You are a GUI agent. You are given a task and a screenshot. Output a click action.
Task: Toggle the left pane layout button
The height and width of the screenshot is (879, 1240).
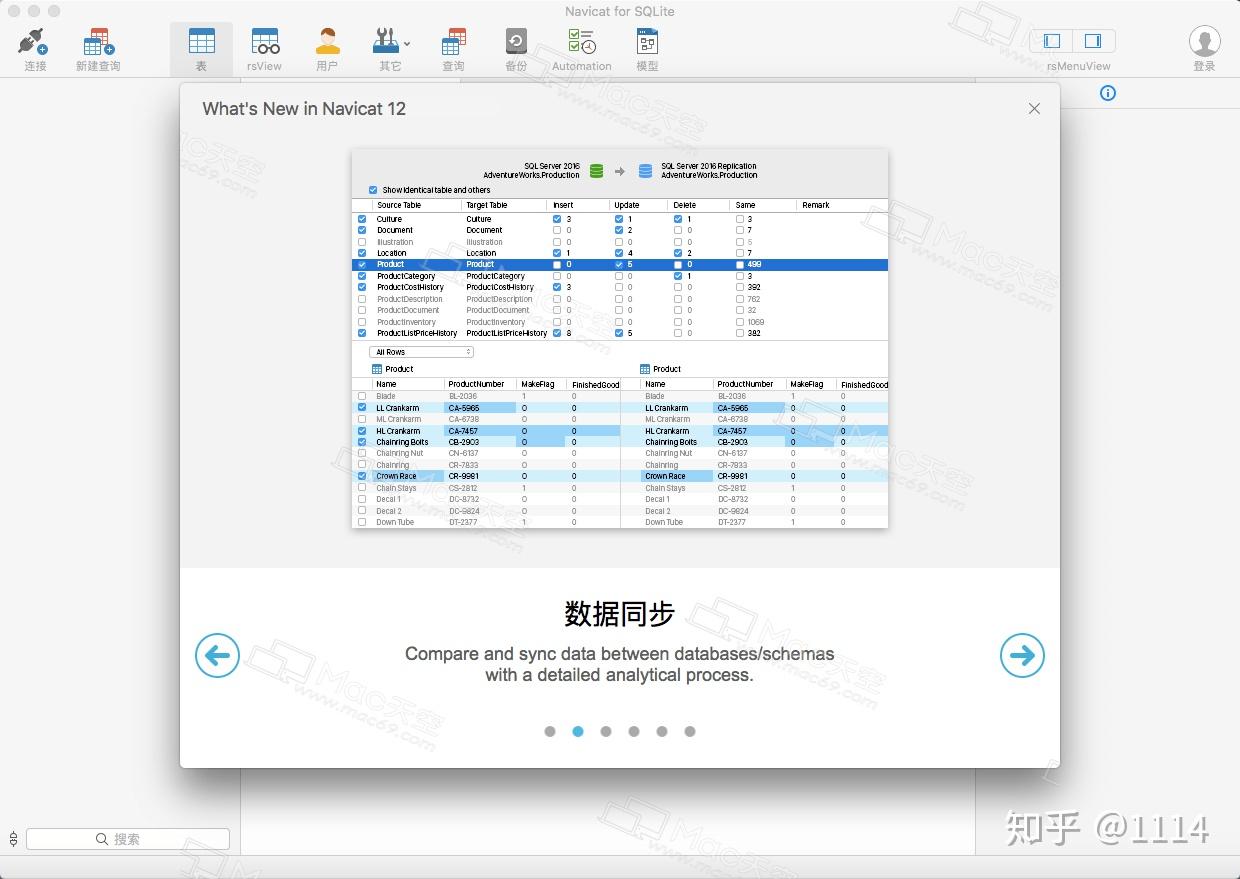[1052, 41]
